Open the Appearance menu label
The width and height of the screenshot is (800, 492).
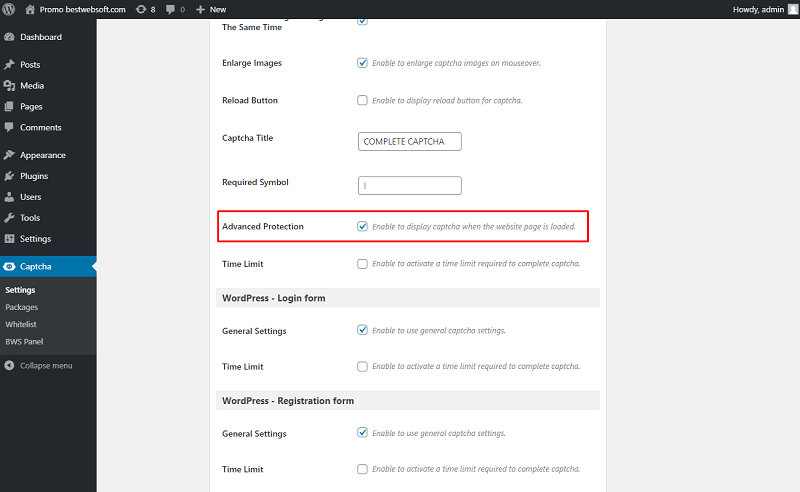point(43,155)
